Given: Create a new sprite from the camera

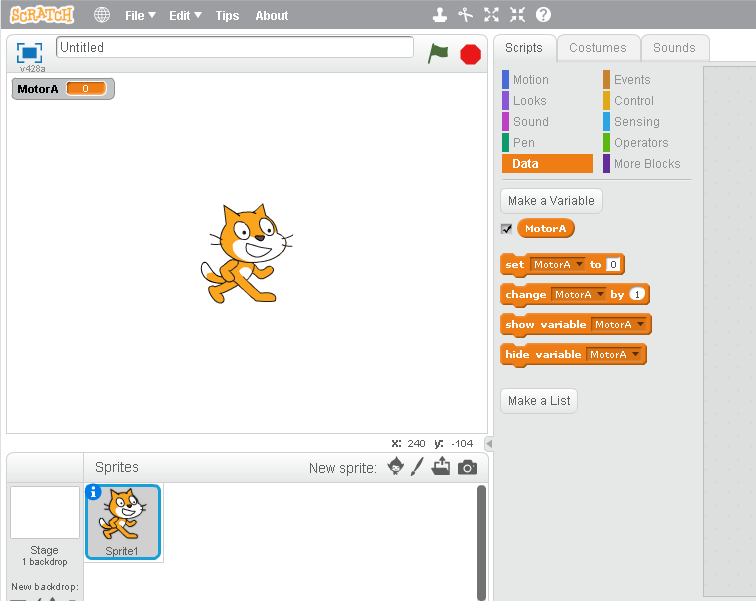Looking at the screenshot, I should [x=467, y=467].
